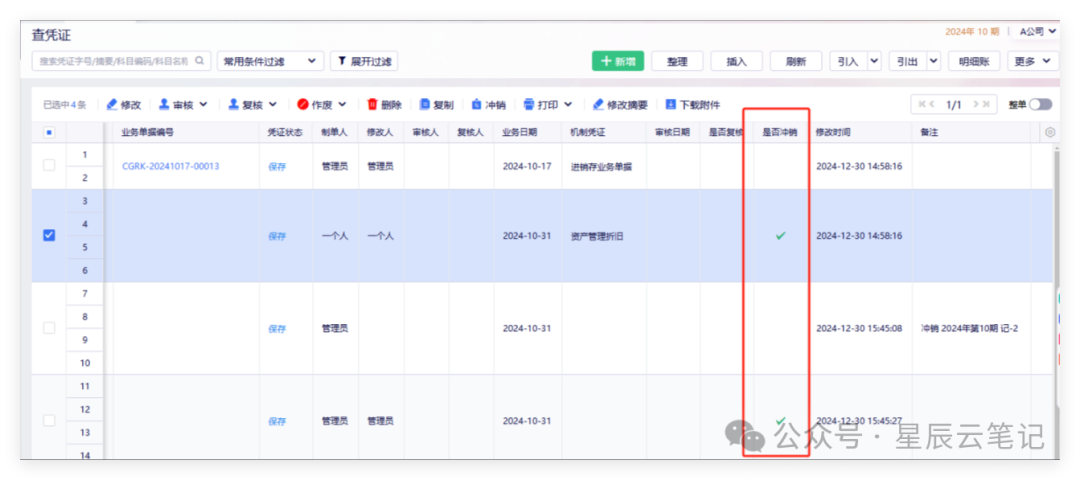The image size is (1080, 480).
Task: Click 业务日期 column header
Action: point(520,132)
